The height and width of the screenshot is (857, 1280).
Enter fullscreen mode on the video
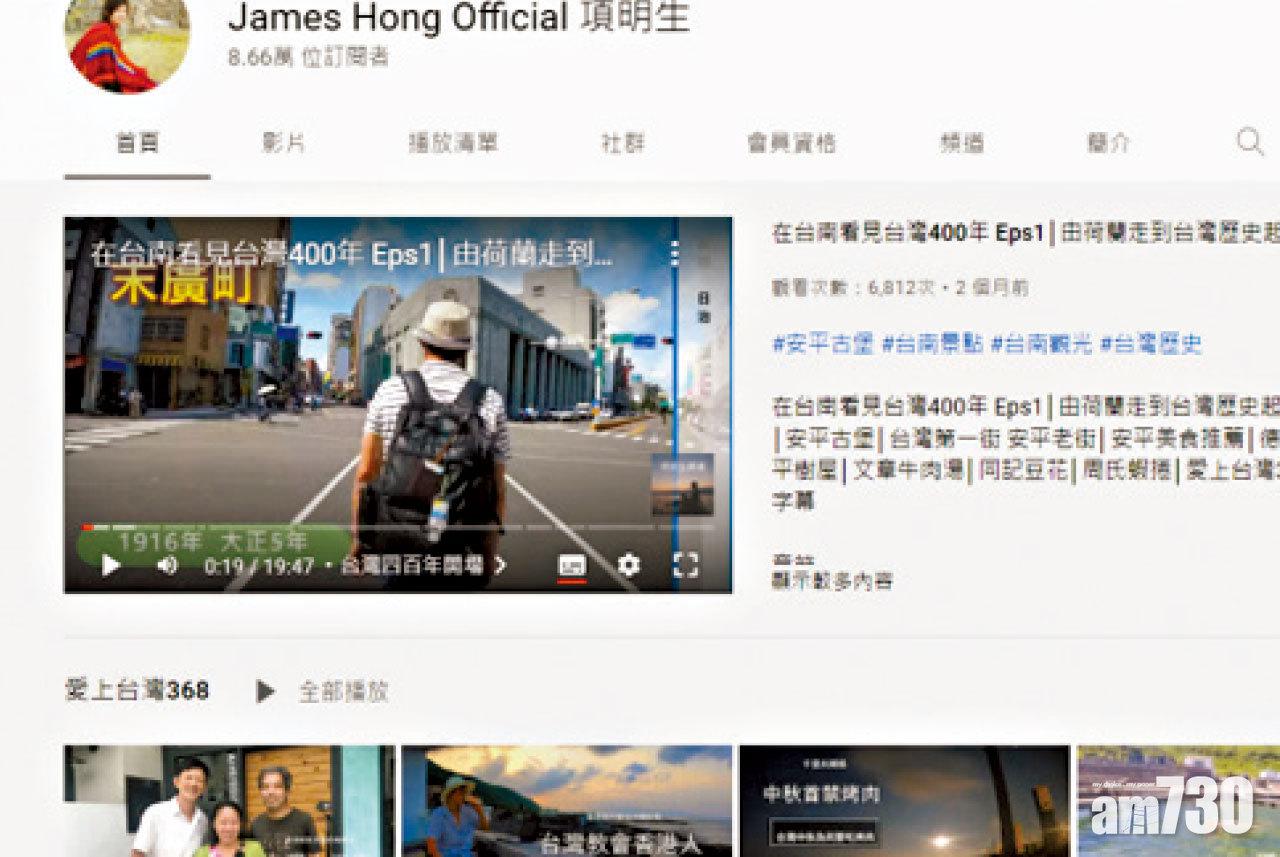pyautogui.click(x=685, y=566)
